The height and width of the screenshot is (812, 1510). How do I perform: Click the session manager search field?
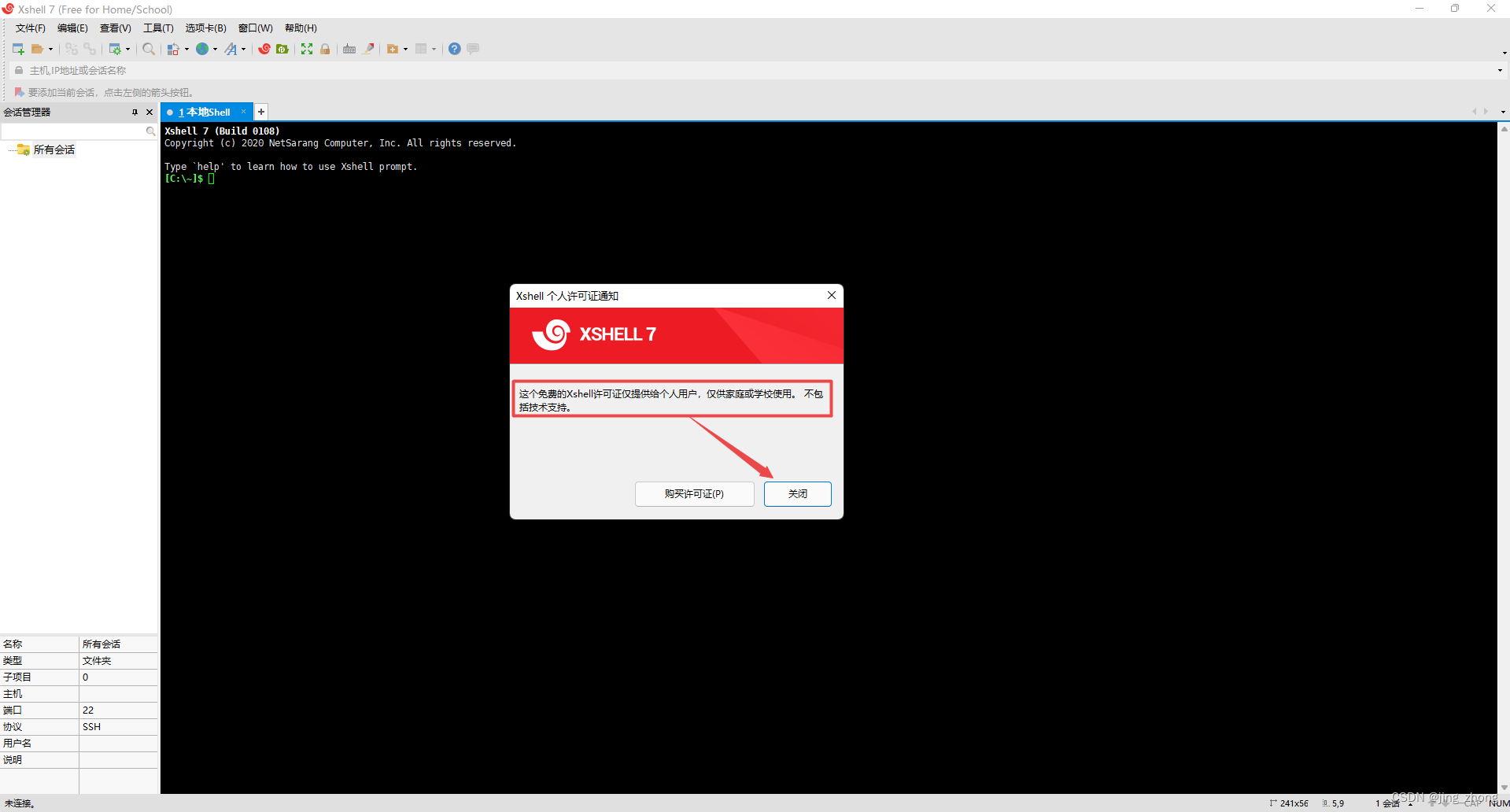[x=72, y=131]
